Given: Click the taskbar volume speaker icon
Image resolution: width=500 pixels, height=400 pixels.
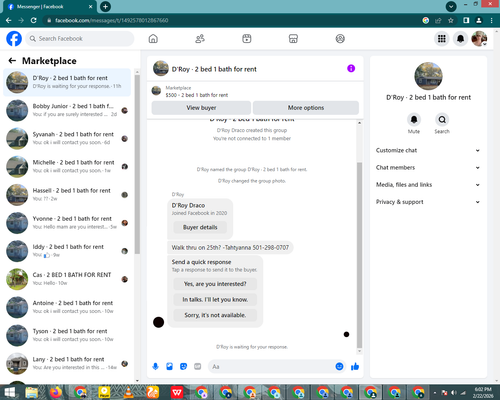Looking at the screenshot, I should pos(454,393).
